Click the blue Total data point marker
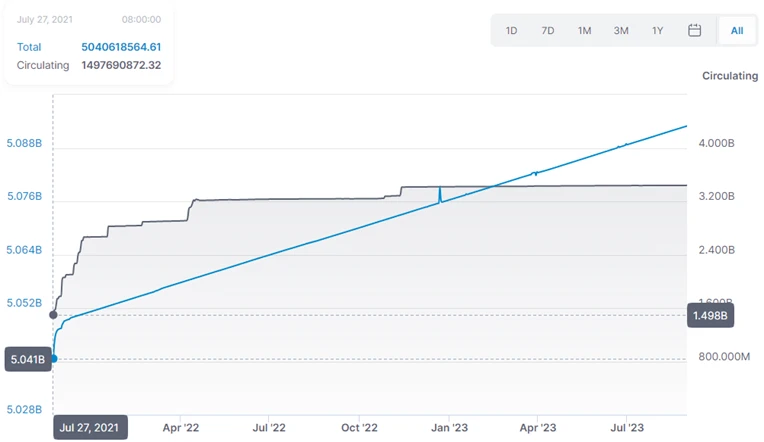The height and width of the screenshot is (442, 764). coord(54,358)
